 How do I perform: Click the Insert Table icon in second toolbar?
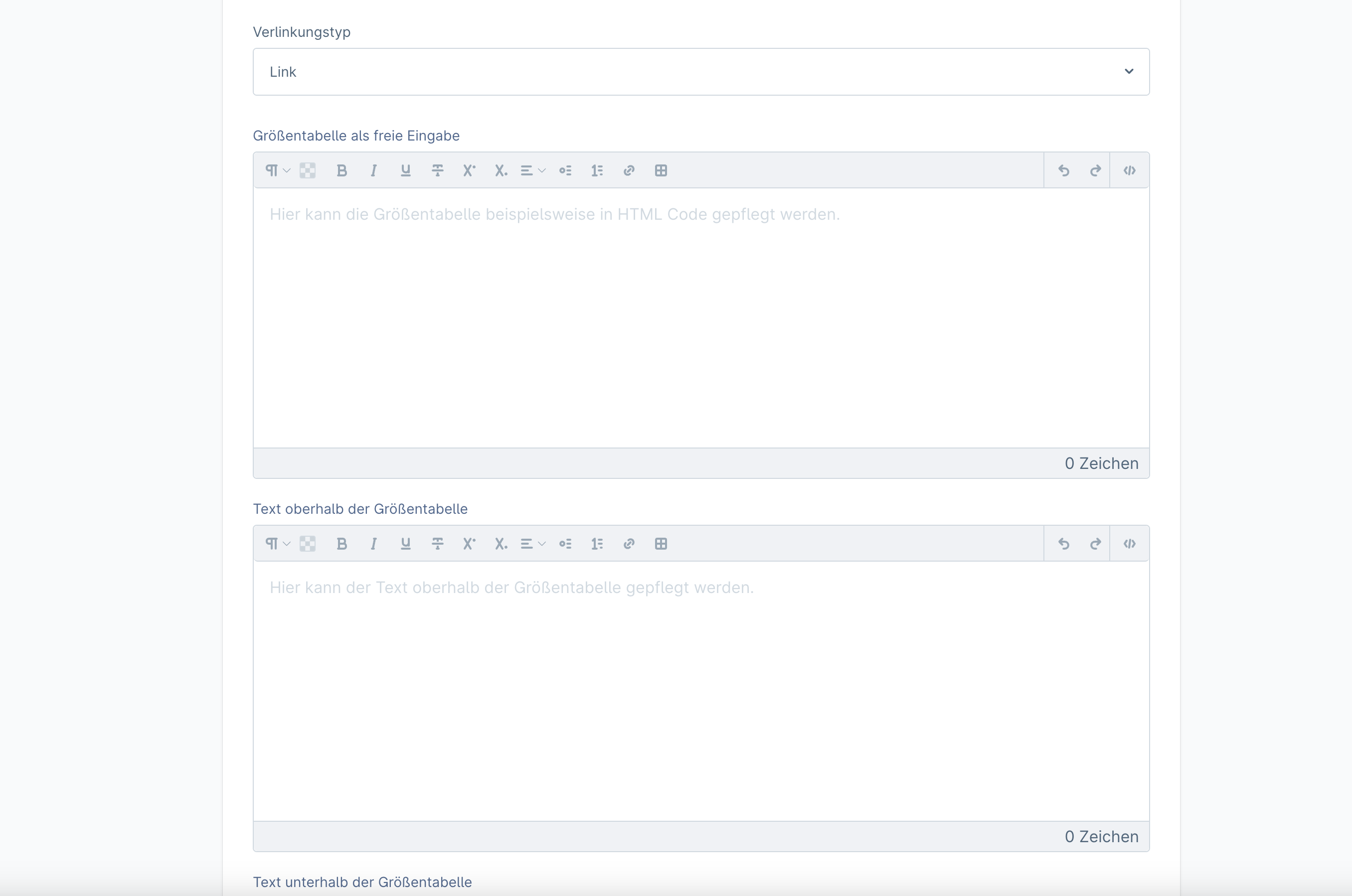coord(661,543)
